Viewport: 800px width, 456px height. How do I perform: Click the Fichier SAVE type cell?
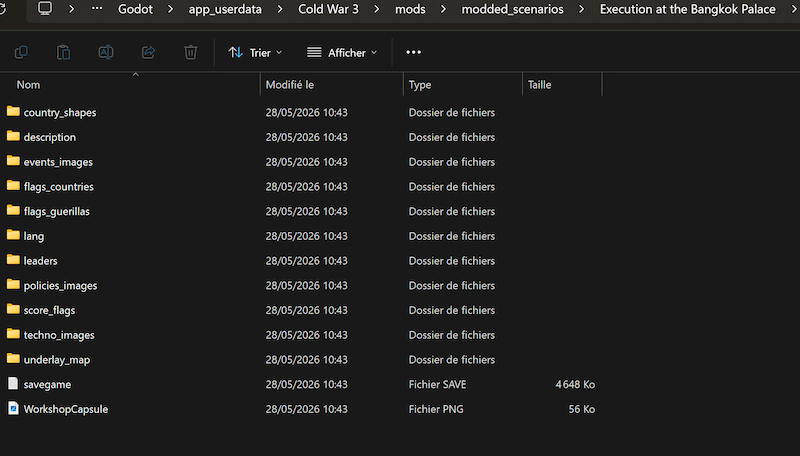click(x=437, y=385)
